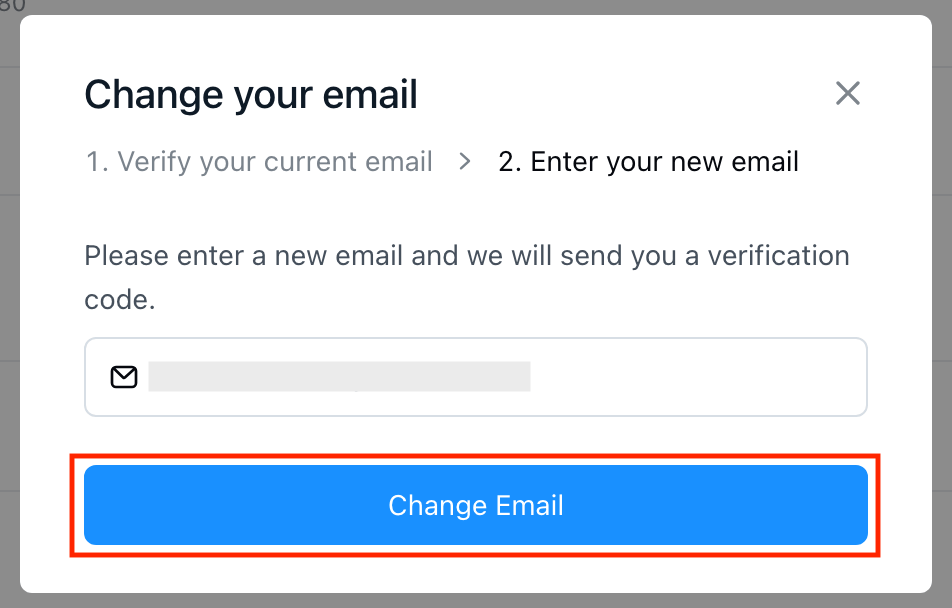Viewport: 952px width, 608px height.
Task: Click the partially visible '80' text behind the dialog
Action: pos(12,6)
